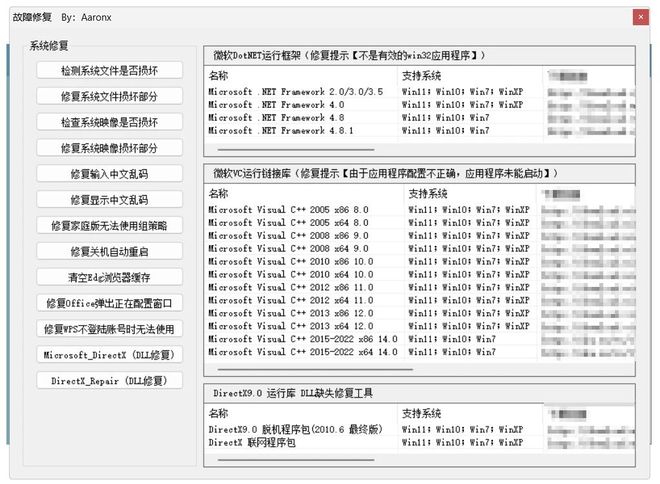Click 名称 column header in DirectX list
Screen dimensions: 660x484
pyautogui.click(x=301, y=413)
